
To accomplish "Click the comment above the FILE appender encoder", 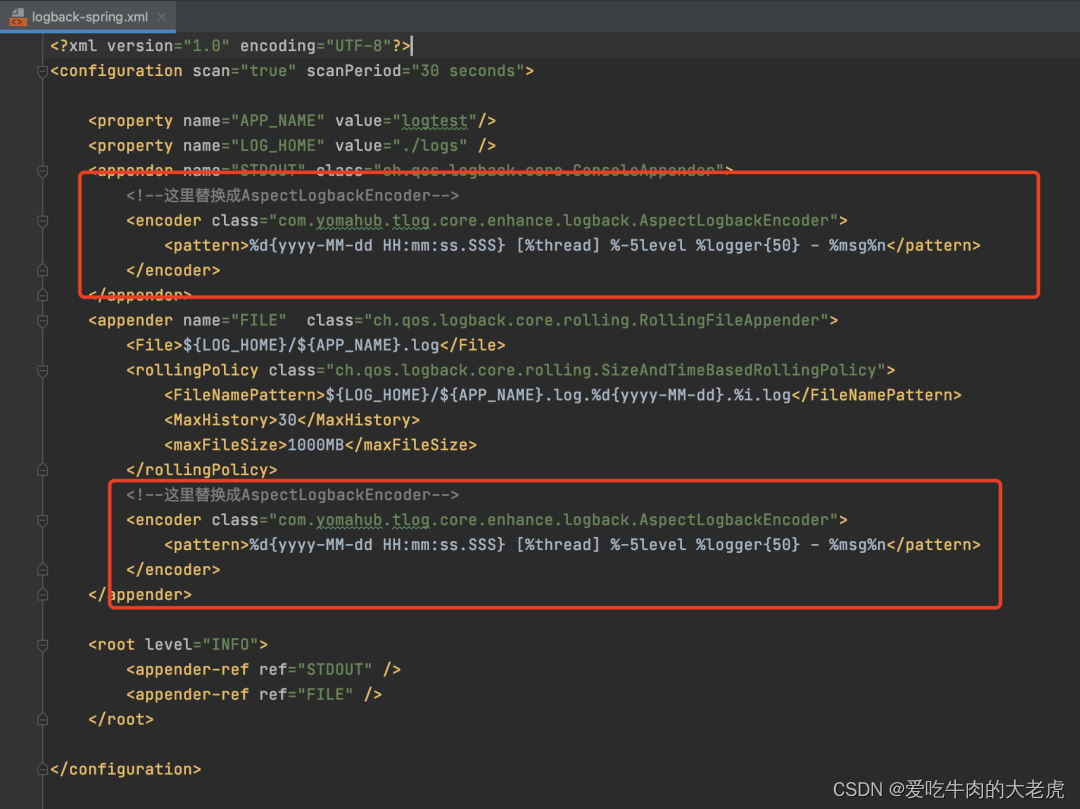I will coord(292,495).
